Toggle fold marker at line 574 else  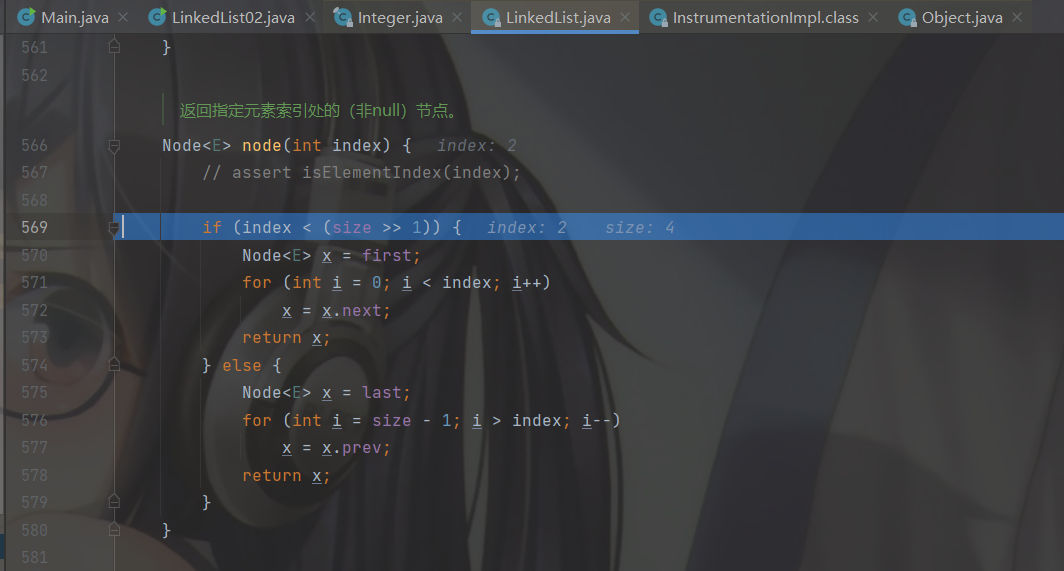pos(114,365)
